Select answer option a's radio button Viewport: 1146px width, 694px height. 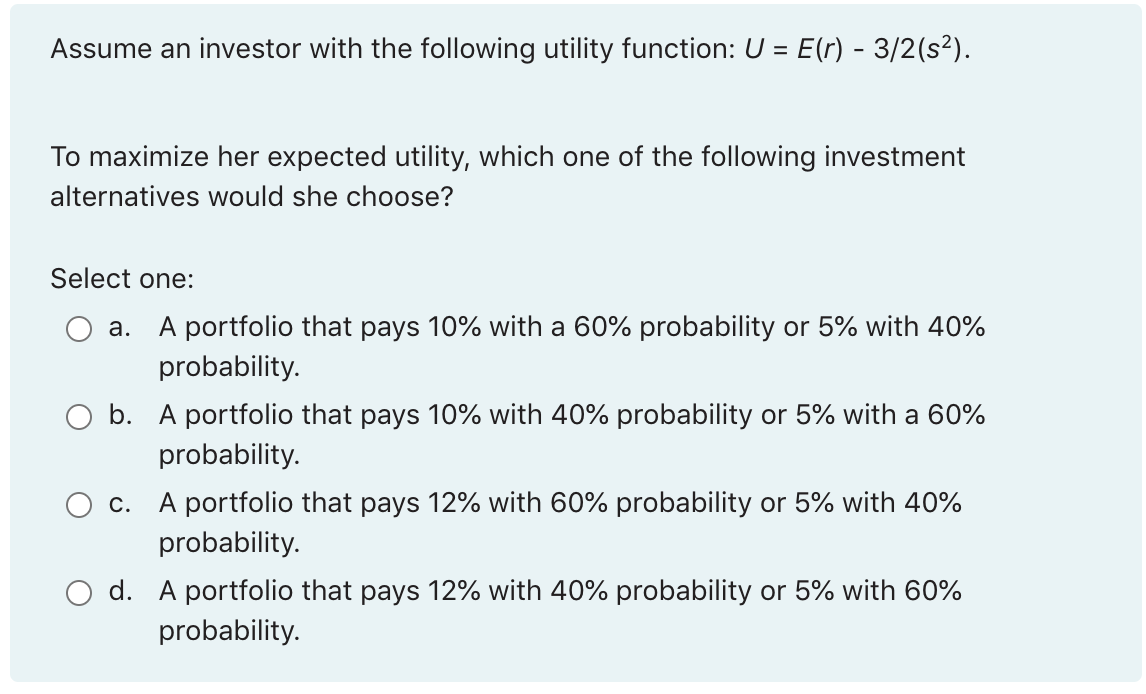(x=80, y=327)
